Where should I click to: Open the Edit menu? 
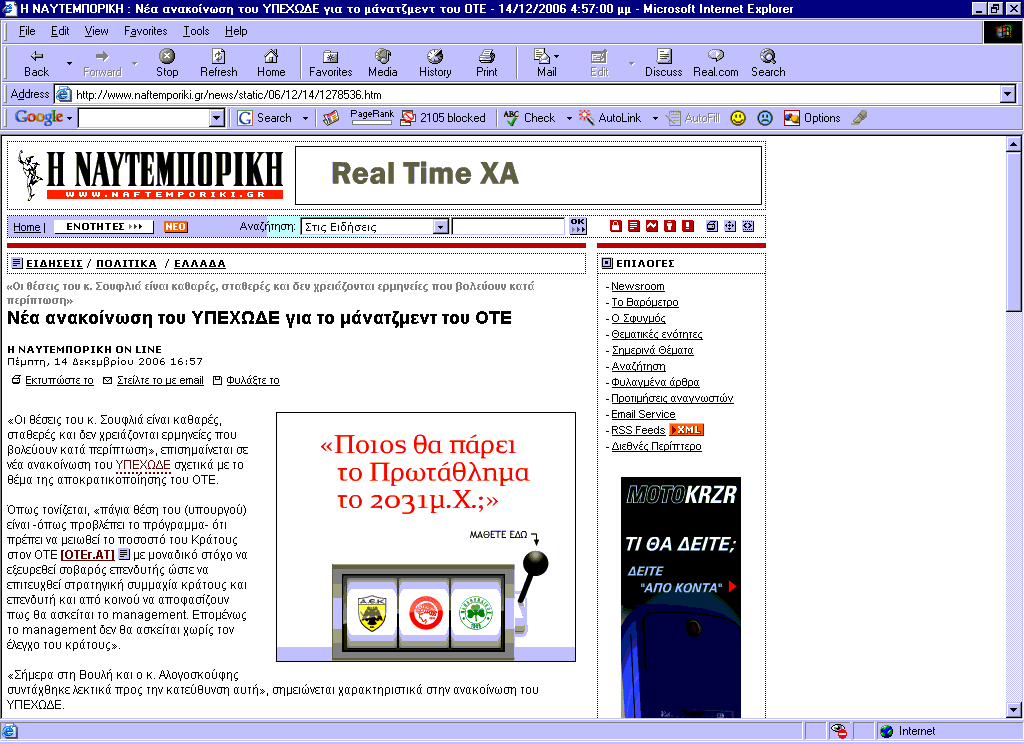coord(60,31)
